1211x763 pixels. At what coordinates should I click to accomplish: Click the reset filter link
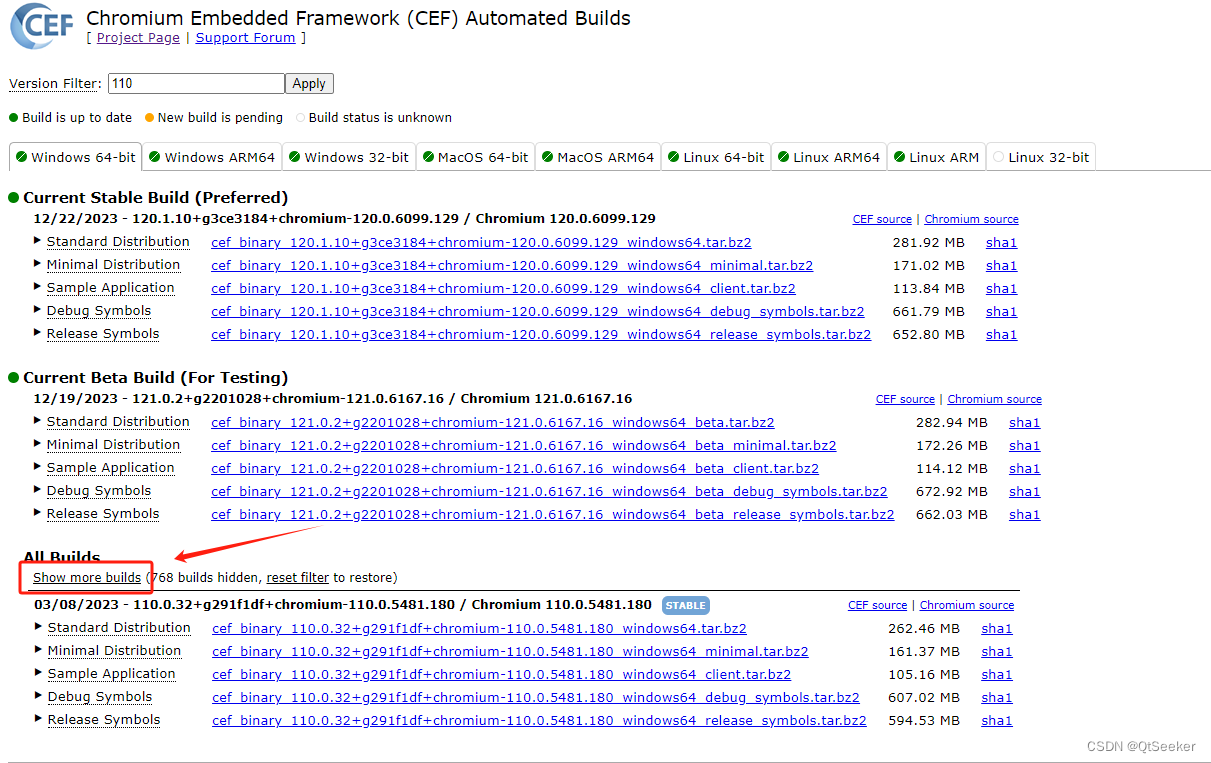[298, 578]
